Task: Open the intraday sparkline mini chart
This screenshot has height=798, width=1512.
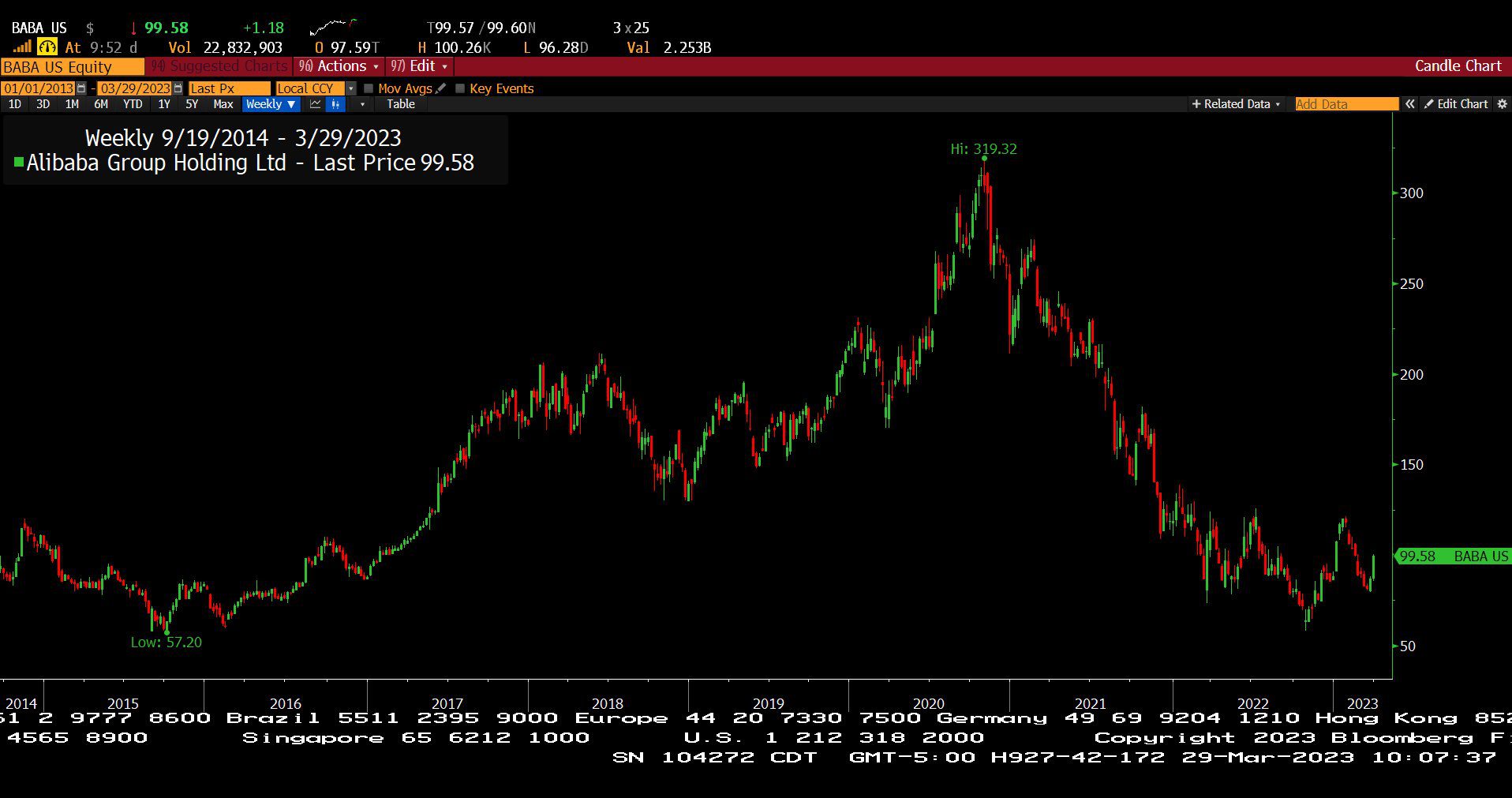Action: click(x=333, y=28)
